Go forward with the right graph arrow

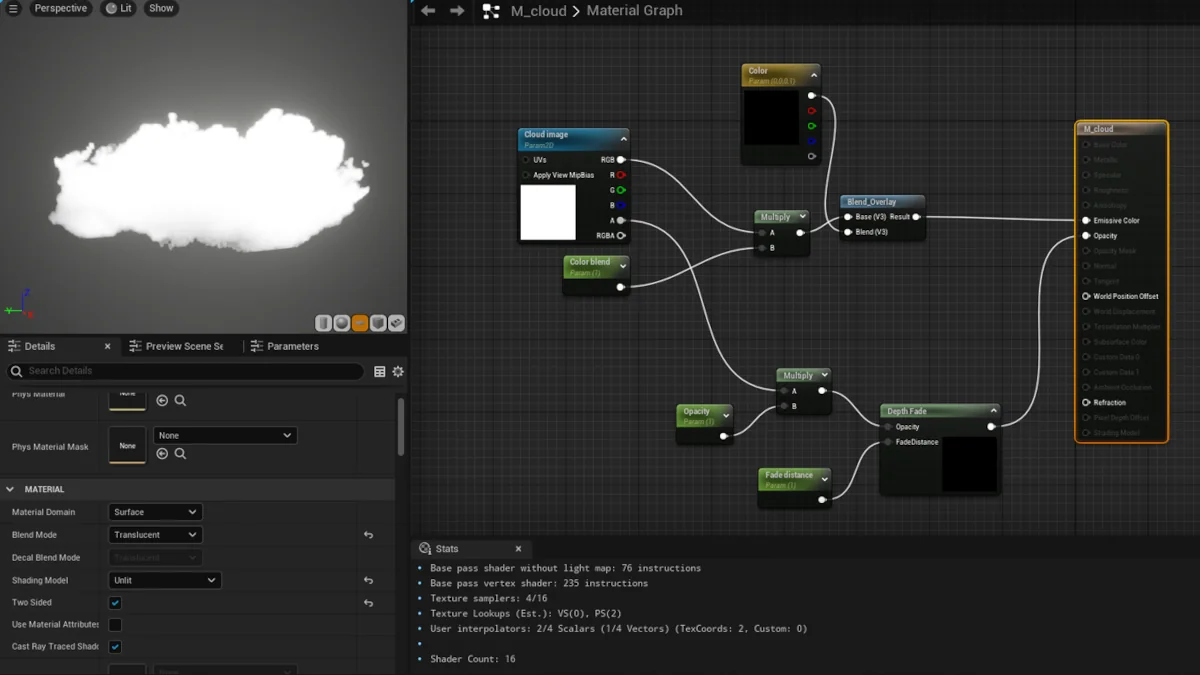tap(457, 11)
